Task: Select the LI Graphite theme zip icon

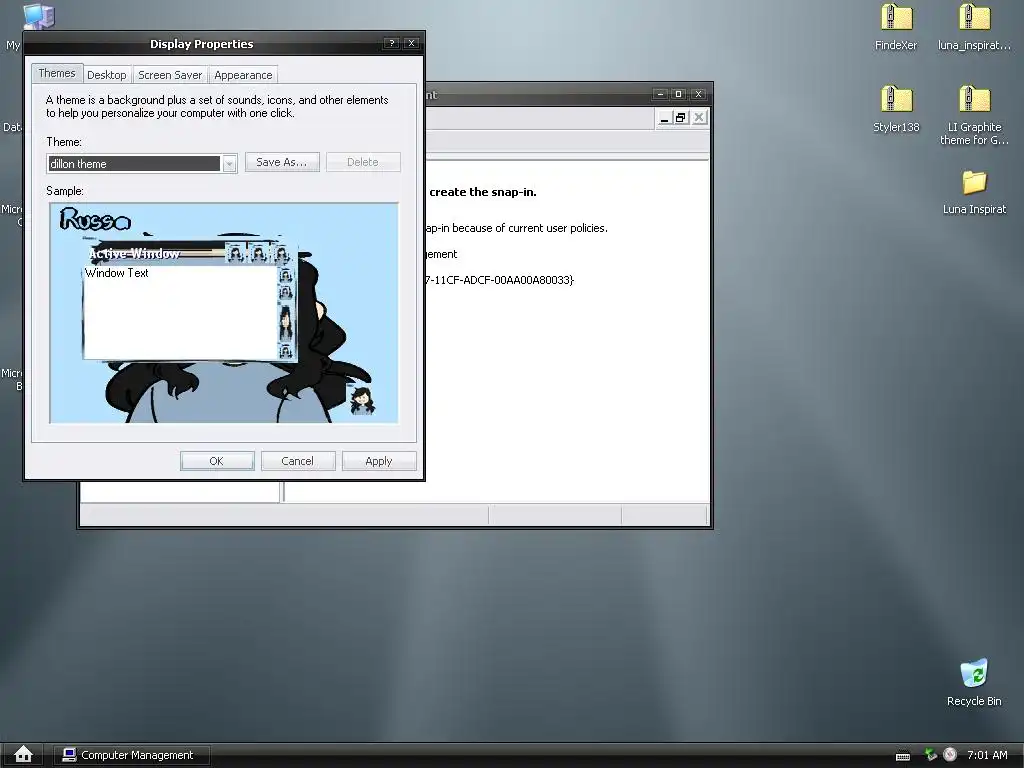Action: (x=974, y=100)
